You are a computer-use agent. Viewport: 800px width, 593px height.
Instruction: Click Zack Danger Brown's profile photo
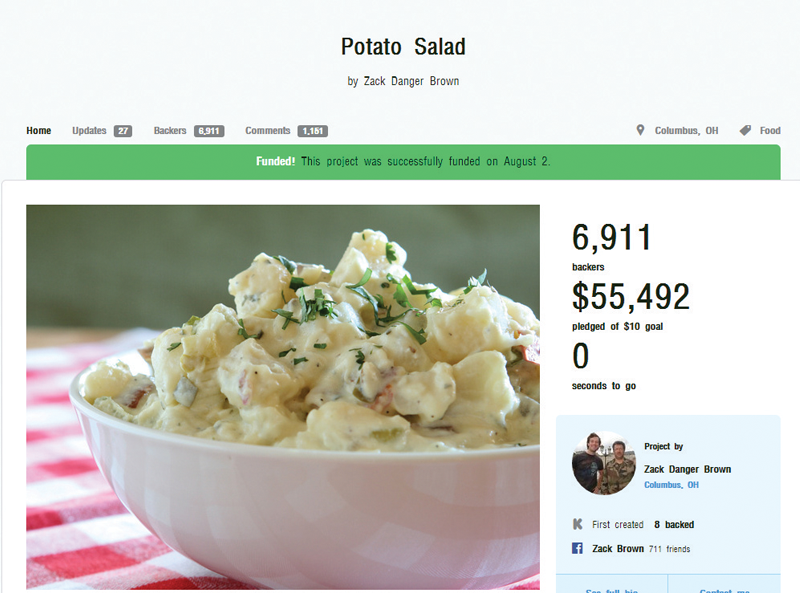point(604,463)
